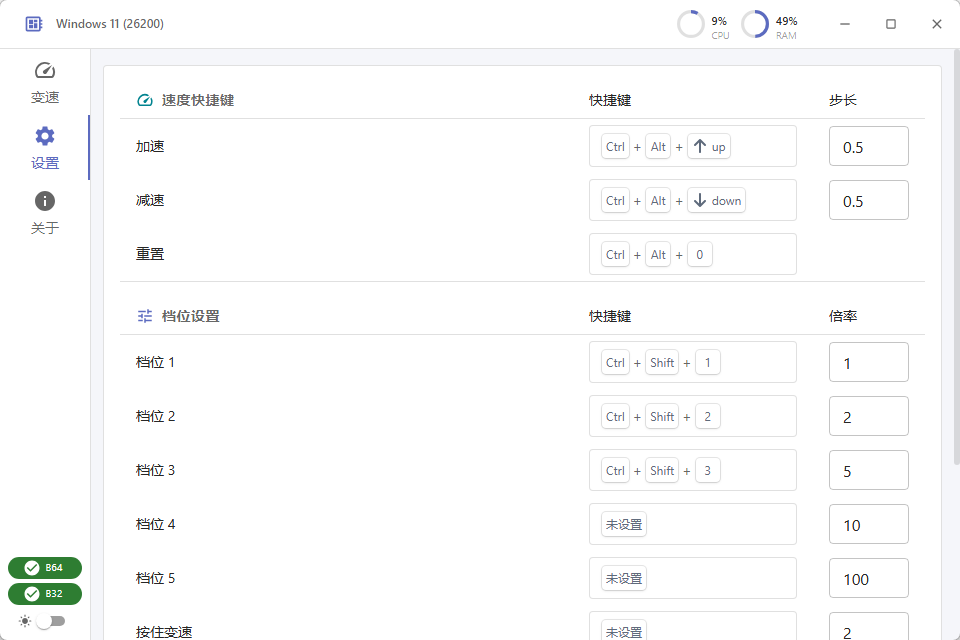The height and width of the screenshot is (640, 960).
Task: Click the B64 status badge
Action: 45,568
